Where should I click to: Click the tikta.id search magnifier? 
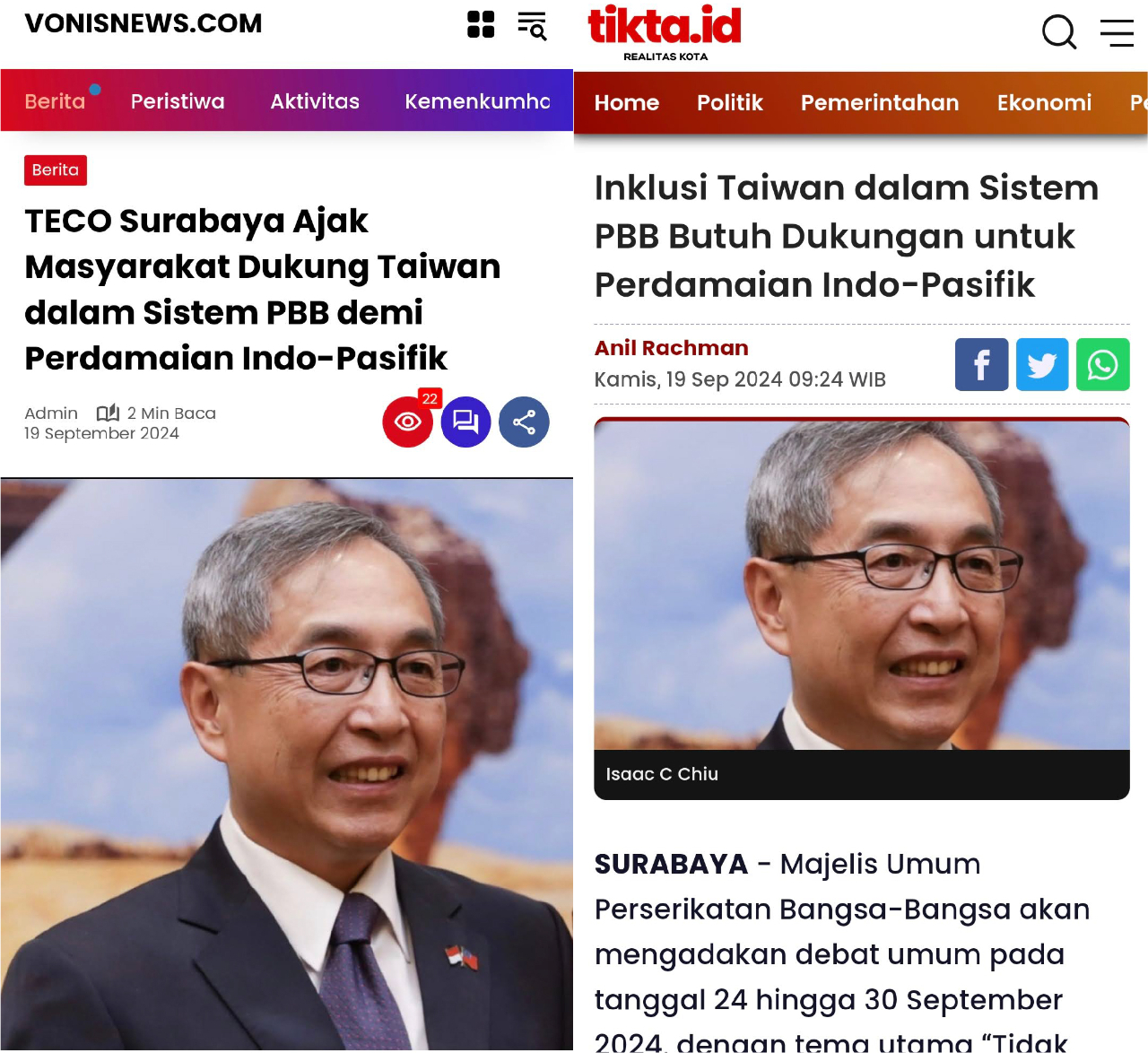pos(1059,32)
